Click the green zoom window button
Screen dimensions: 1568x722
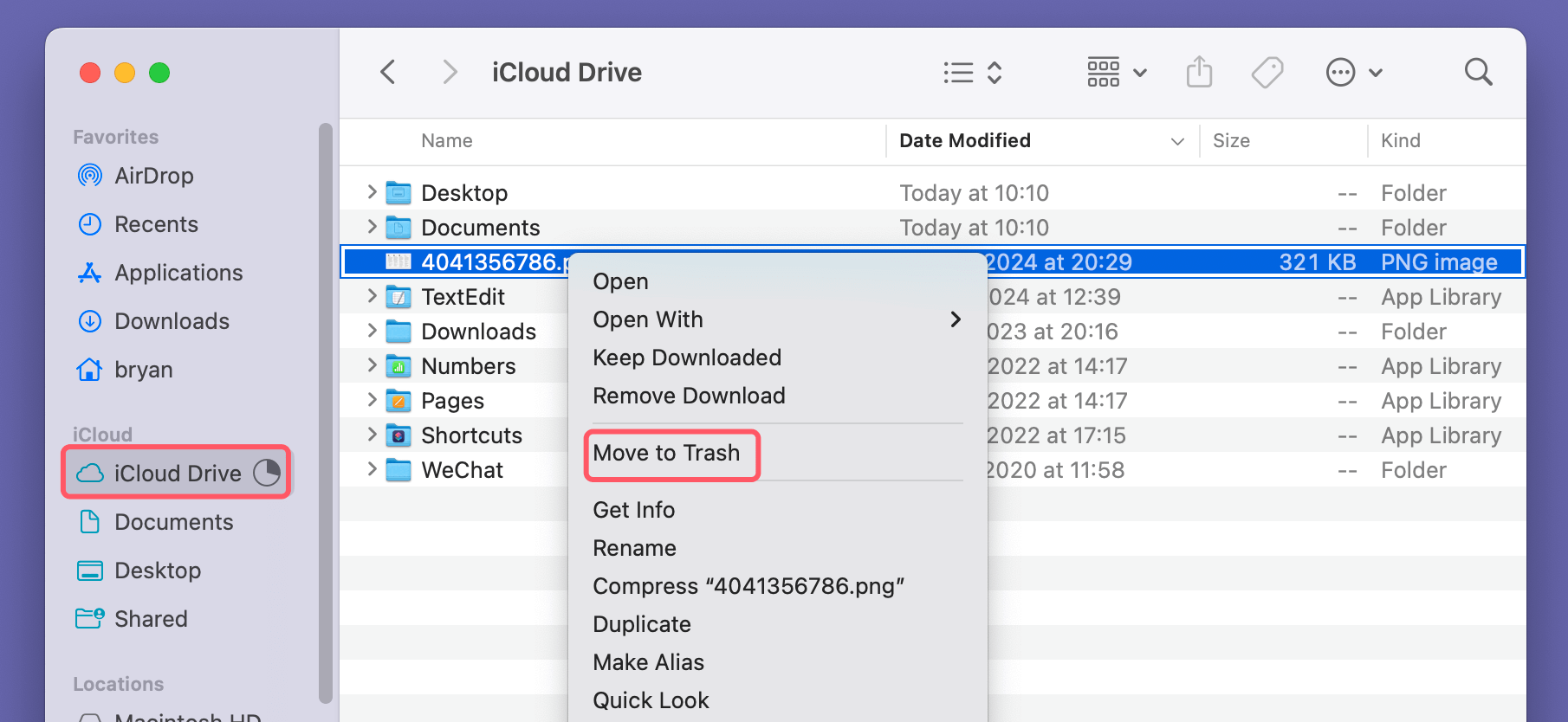pyautogui.click(x=159, y=73)
